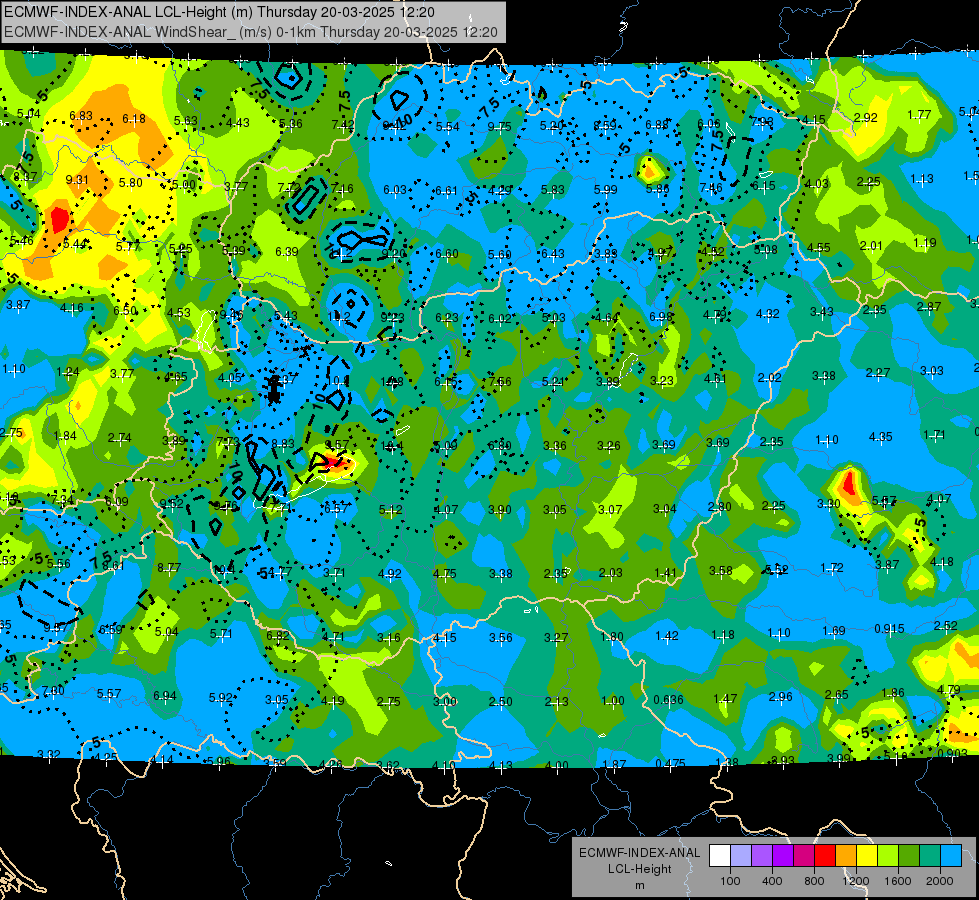
Task: Click the wind shear value 3.07
Action: [610, 510]
